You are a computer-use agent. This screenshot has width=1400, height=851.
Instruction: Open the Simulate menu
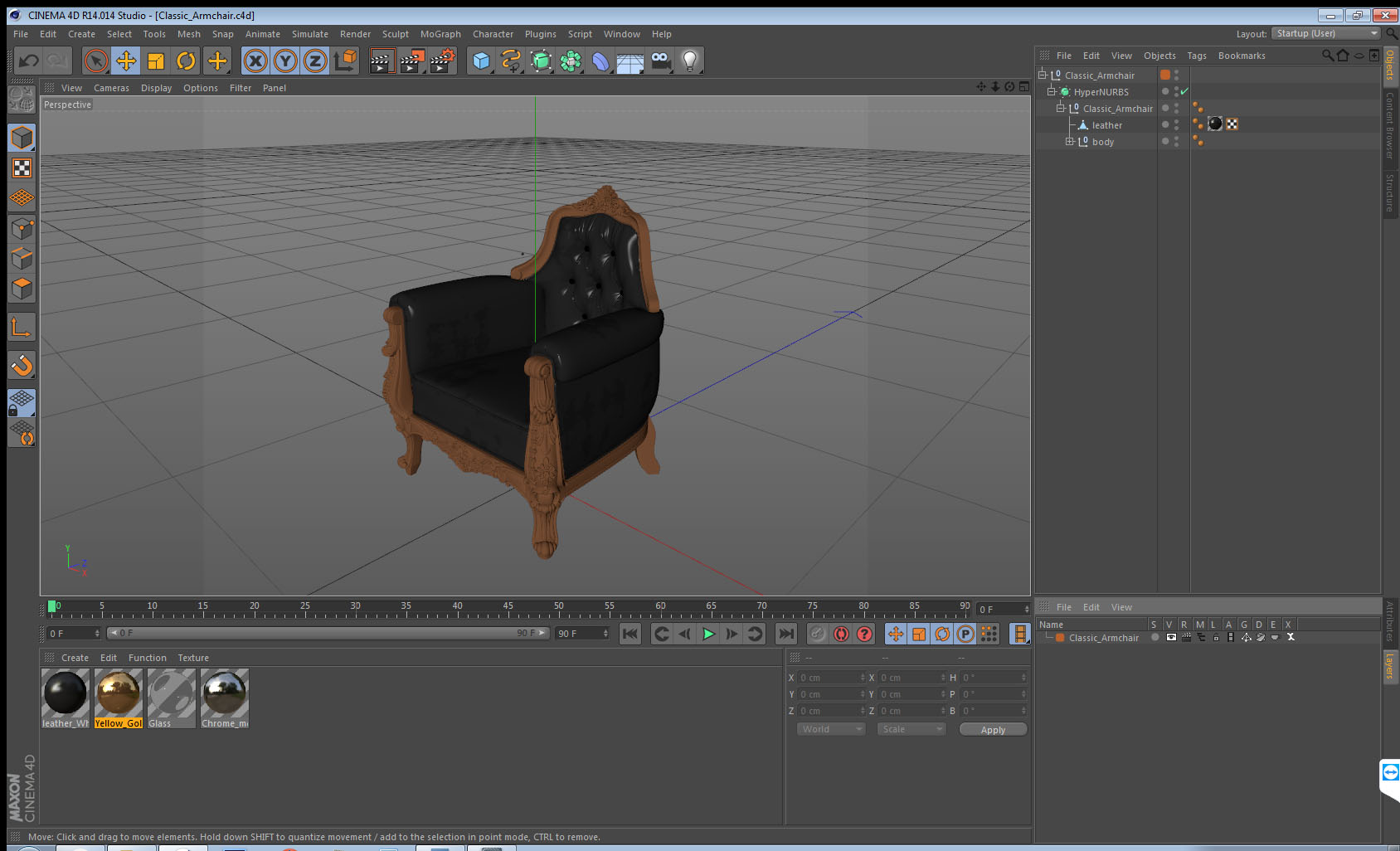click(x=310, y=34)
